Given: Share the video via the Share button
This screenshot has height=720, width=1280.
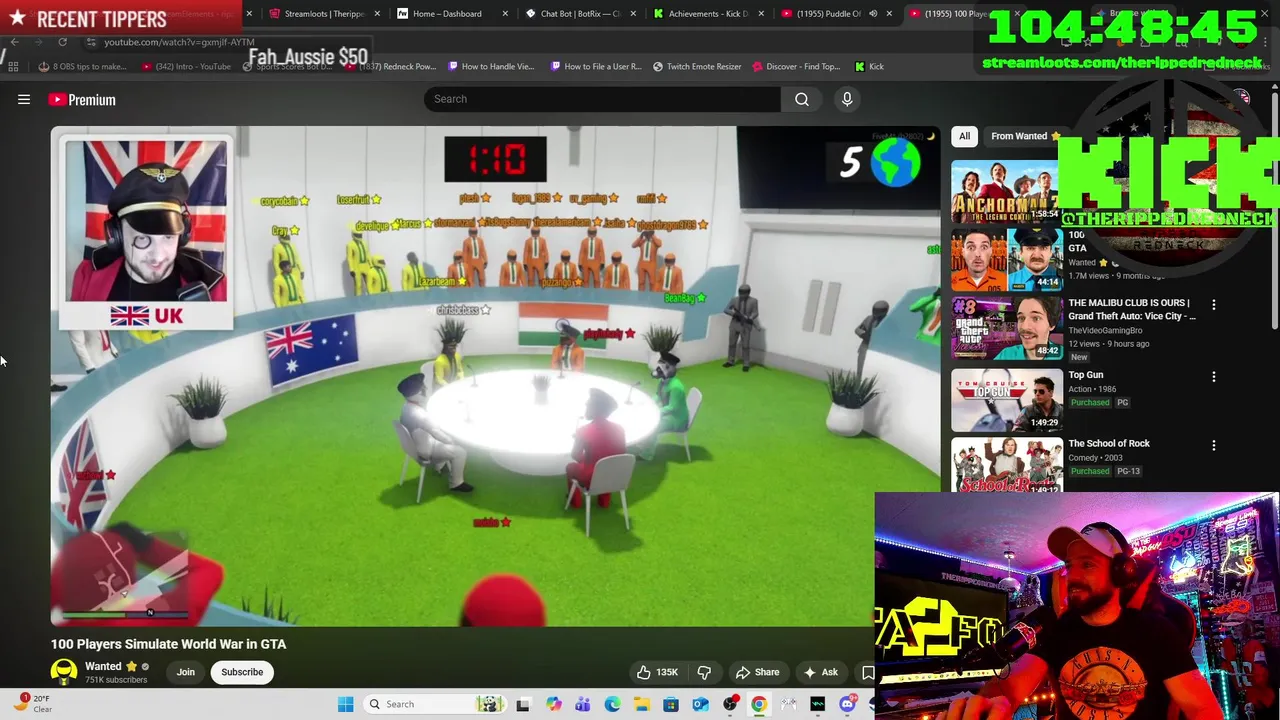Looking at the screenshot, I should 757,672.
